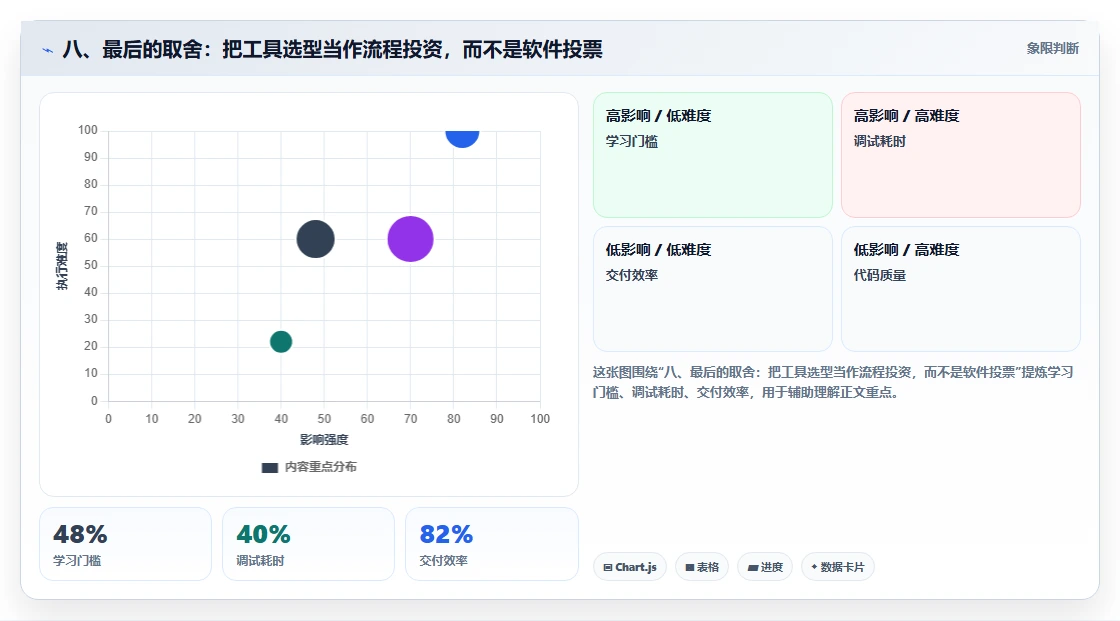Click the 执行难度 y-axis title
This screenshot has height=621, width=1120.
click(62, 266)
